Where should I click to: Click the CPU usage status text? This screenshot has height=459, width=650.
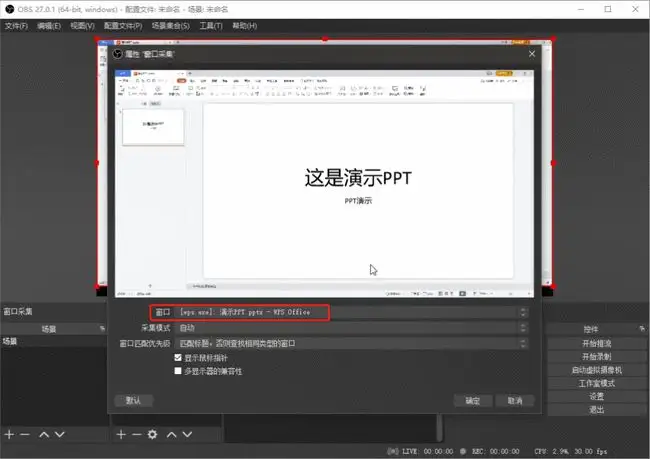click(x=571, y=451)
